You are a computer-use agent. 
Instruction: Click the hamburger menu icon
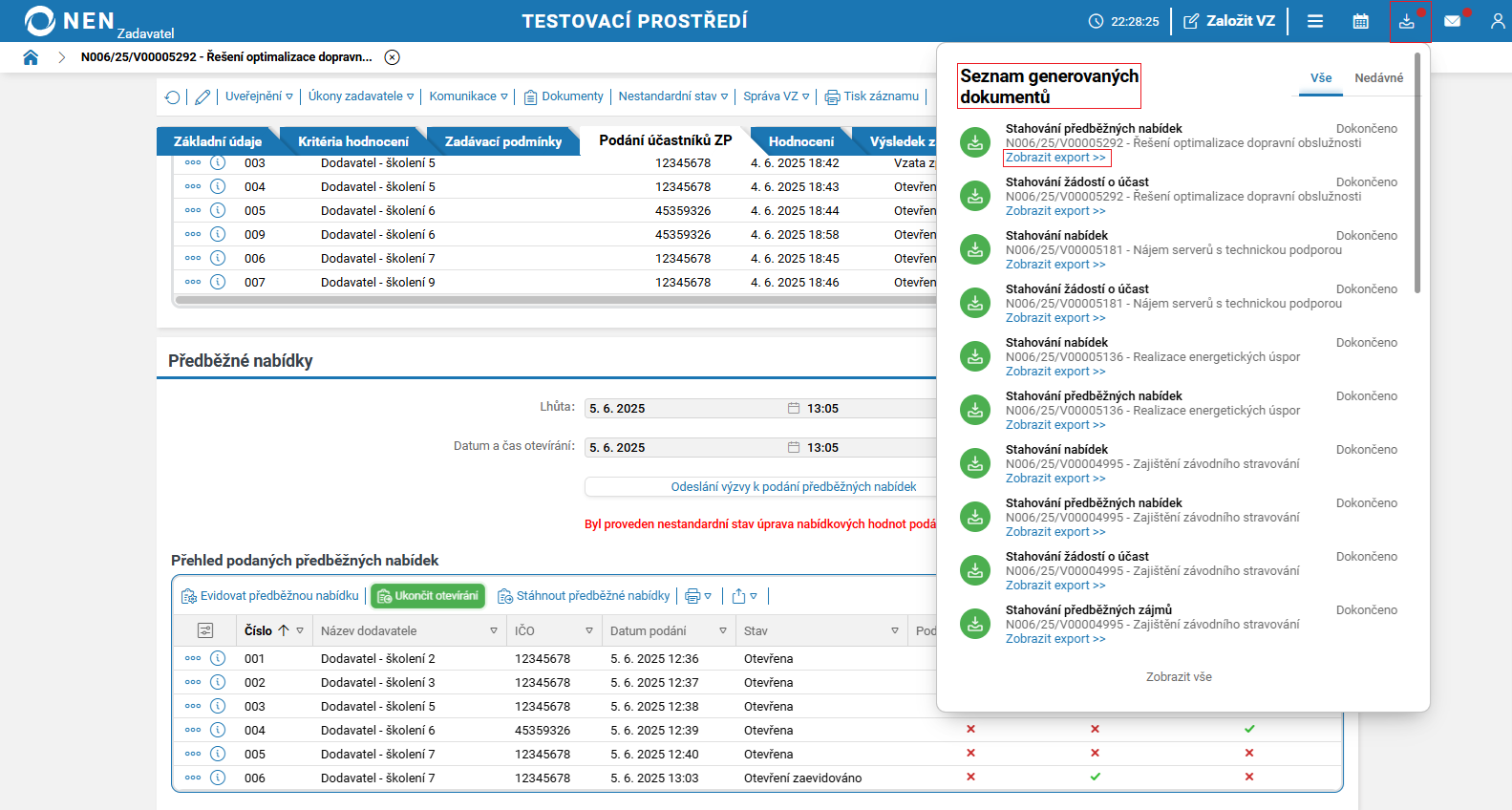(1315, 21)
